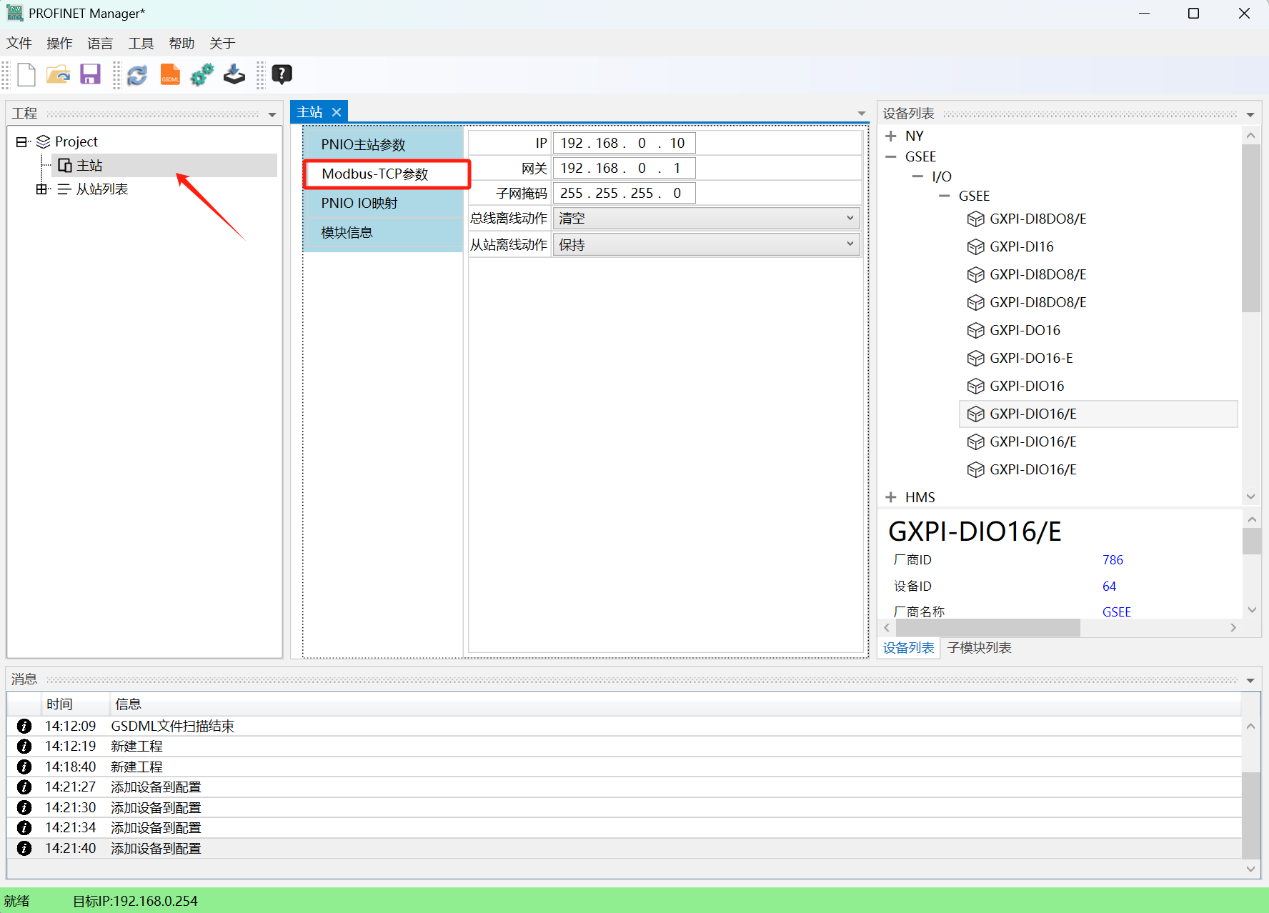Open the 从站离线动作 dropdown
This screenshot has width=1269, height=913.
706,244
